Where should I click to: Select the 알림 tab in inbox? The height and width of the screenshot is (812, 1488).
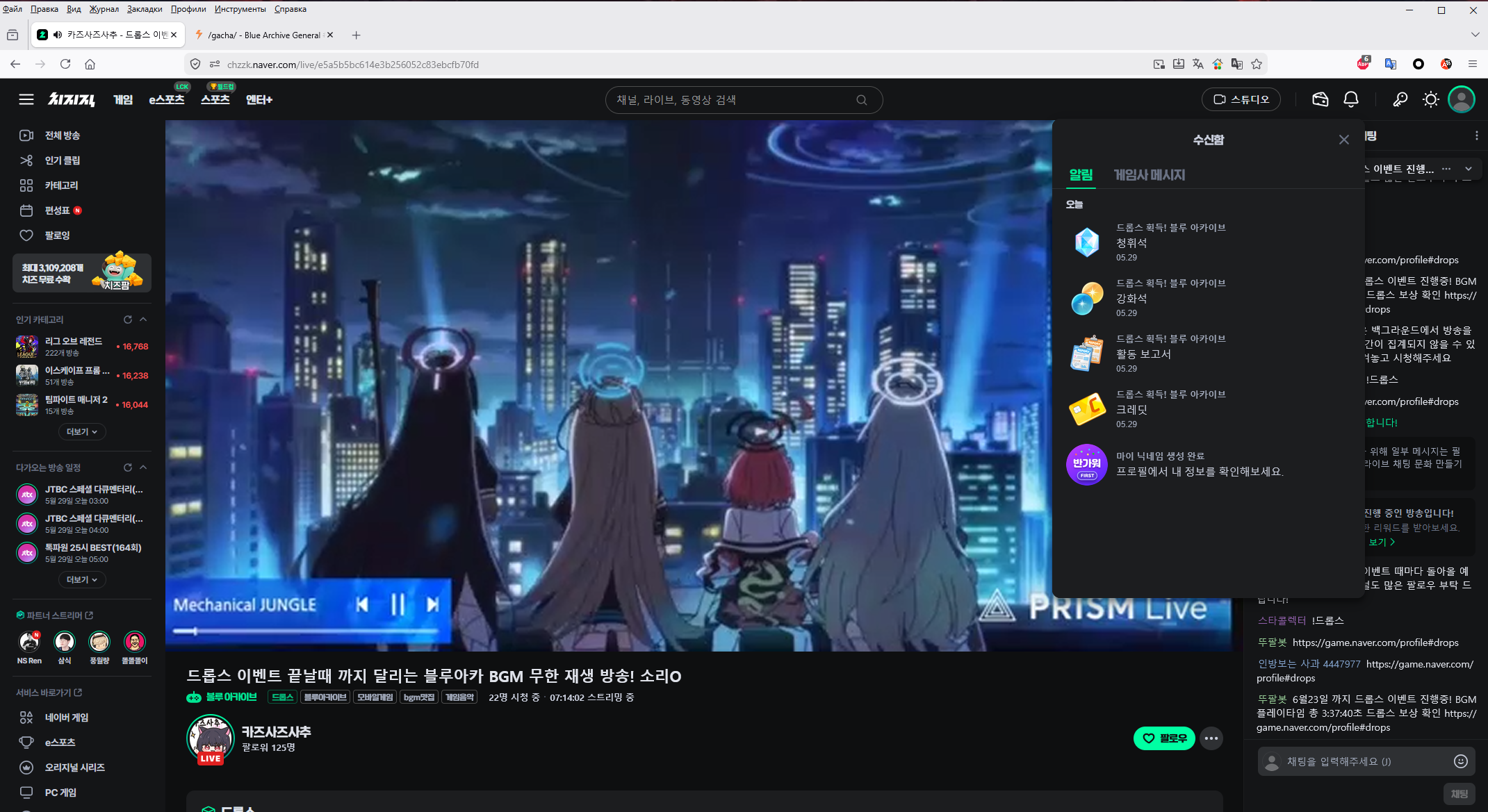1081,175
